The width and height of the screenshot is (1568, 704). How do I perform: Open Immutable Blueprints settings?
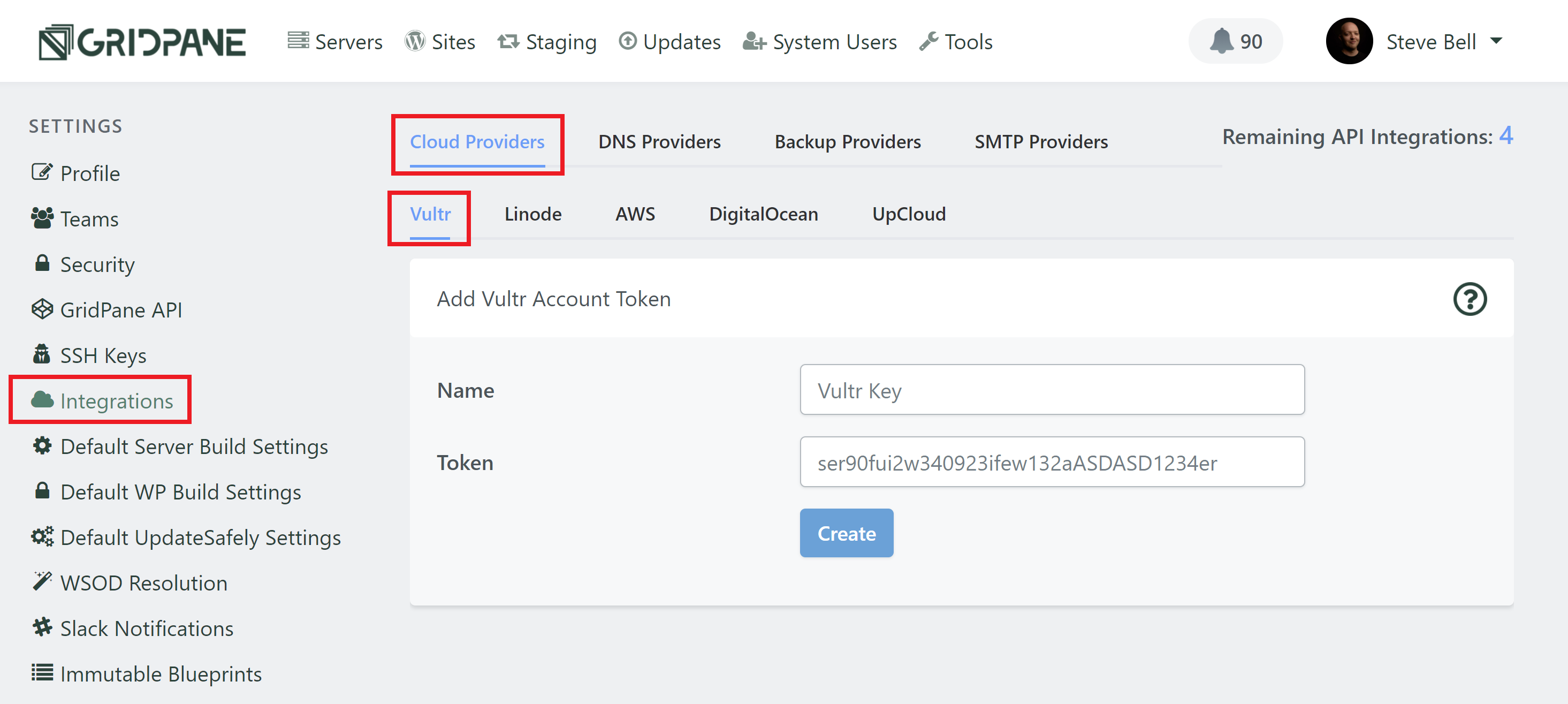pyautogui.click(x=146, y=673)
